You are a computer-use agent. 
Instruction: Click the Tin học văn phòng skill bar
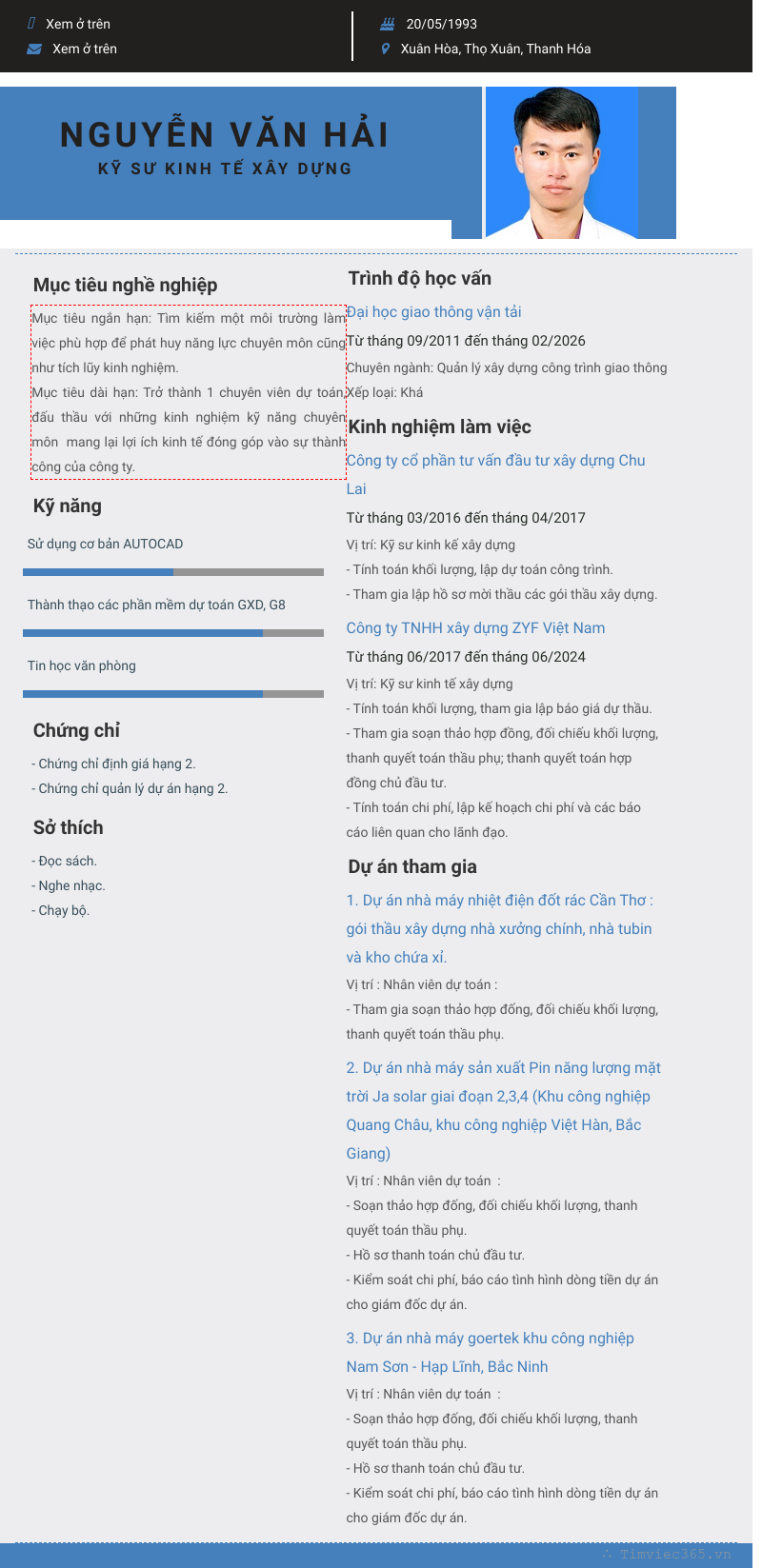pos(173,694)
